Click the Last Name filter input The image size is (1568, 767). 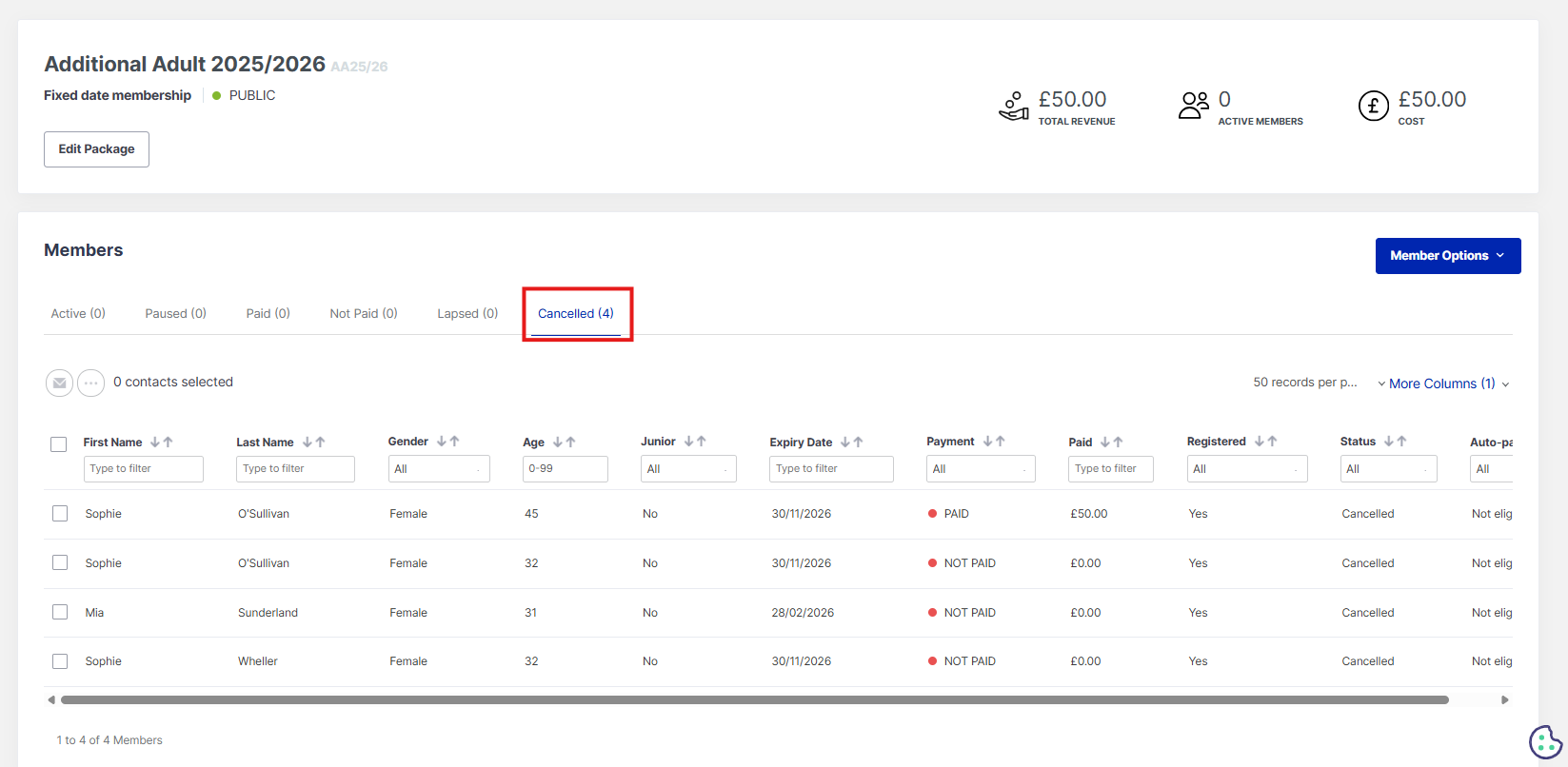(x=295, y=469)
